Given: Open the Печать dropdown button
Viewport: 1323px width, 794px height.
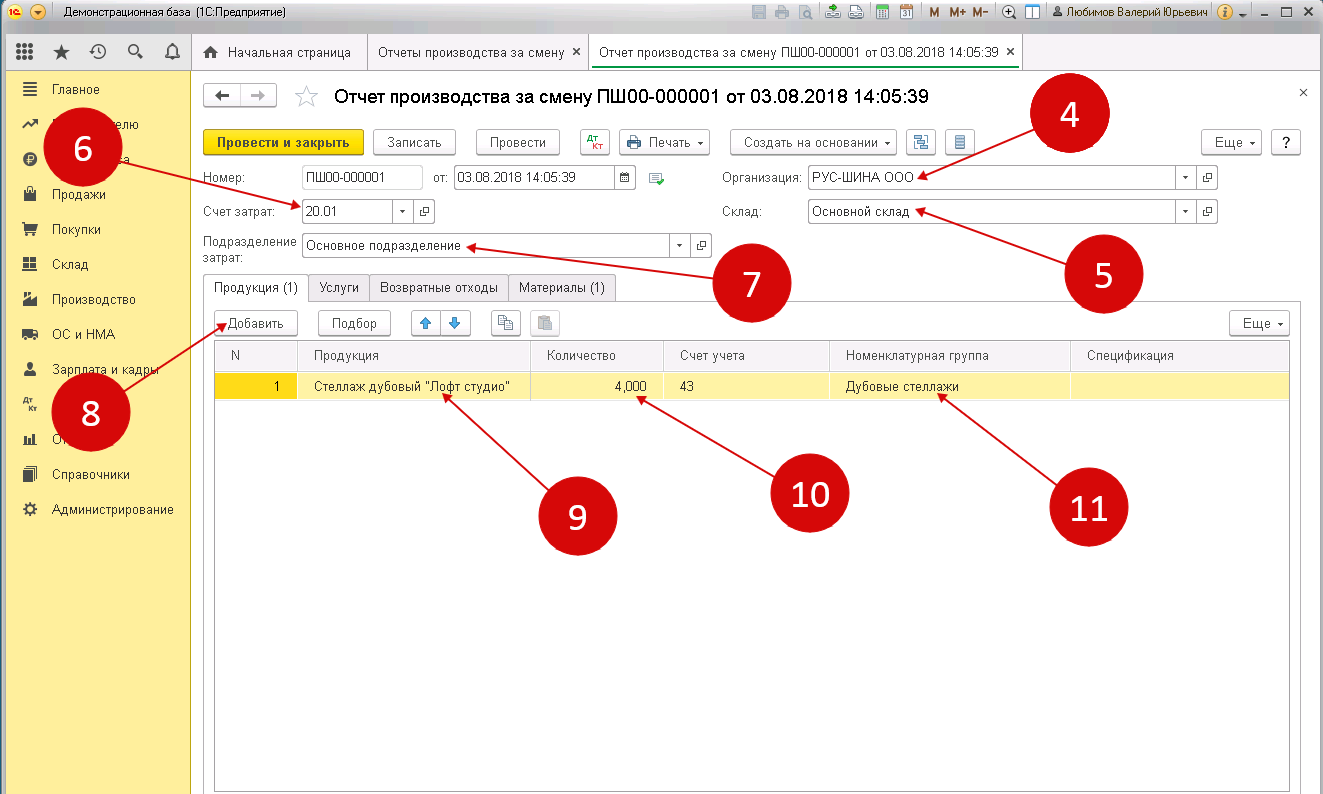Looking at the screenshot, I should pos(665,142).
